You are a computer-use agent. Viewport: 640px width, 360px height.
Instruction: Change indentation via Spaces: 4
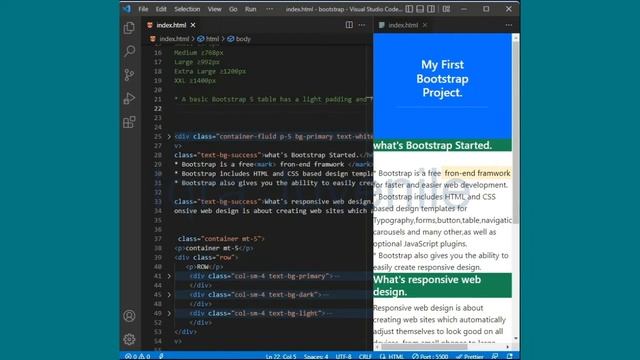coord(316,356)
